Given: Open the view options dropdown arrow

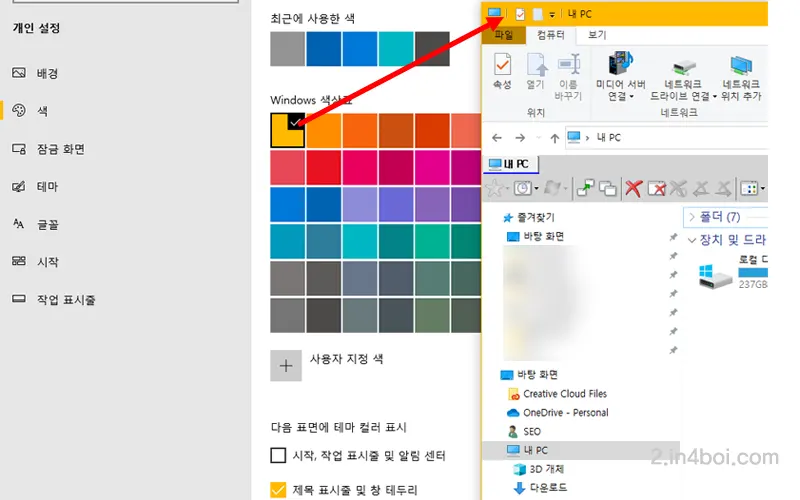Looking at the screenshot, I should tap(763, 189).
